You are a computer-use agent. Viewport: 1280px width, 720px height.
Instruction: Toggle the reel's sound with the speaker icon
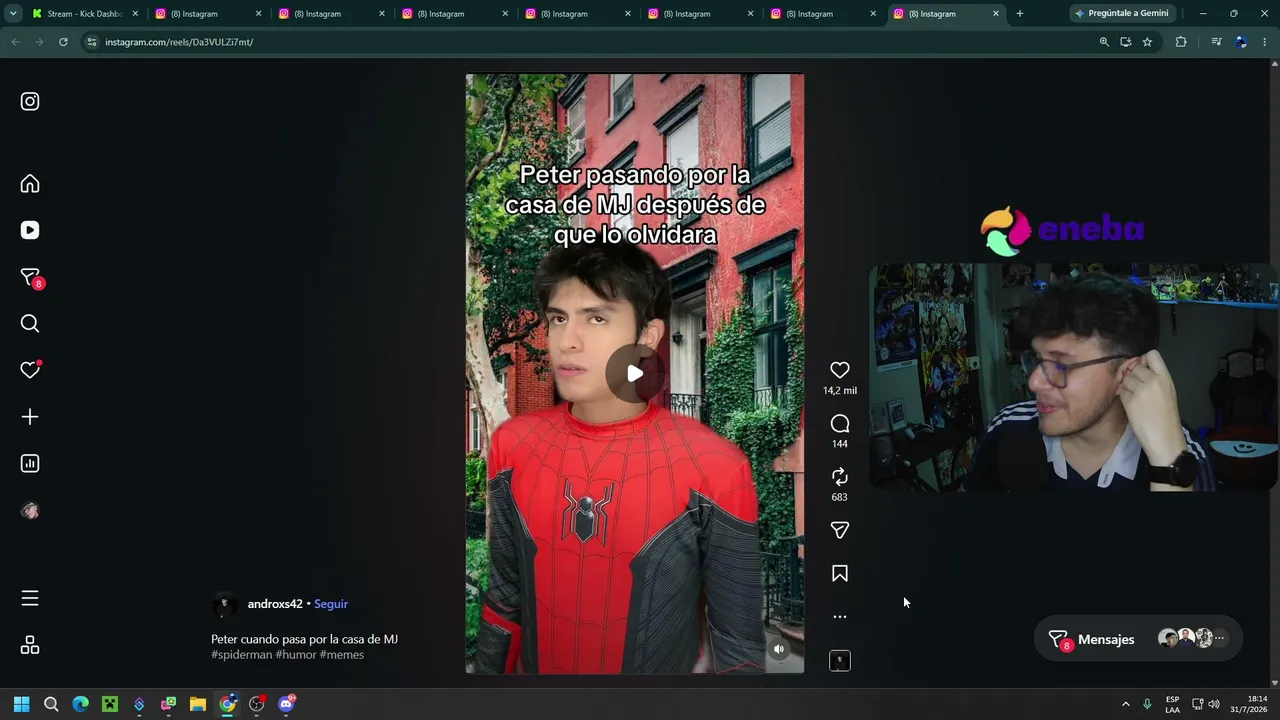point(779,649)
